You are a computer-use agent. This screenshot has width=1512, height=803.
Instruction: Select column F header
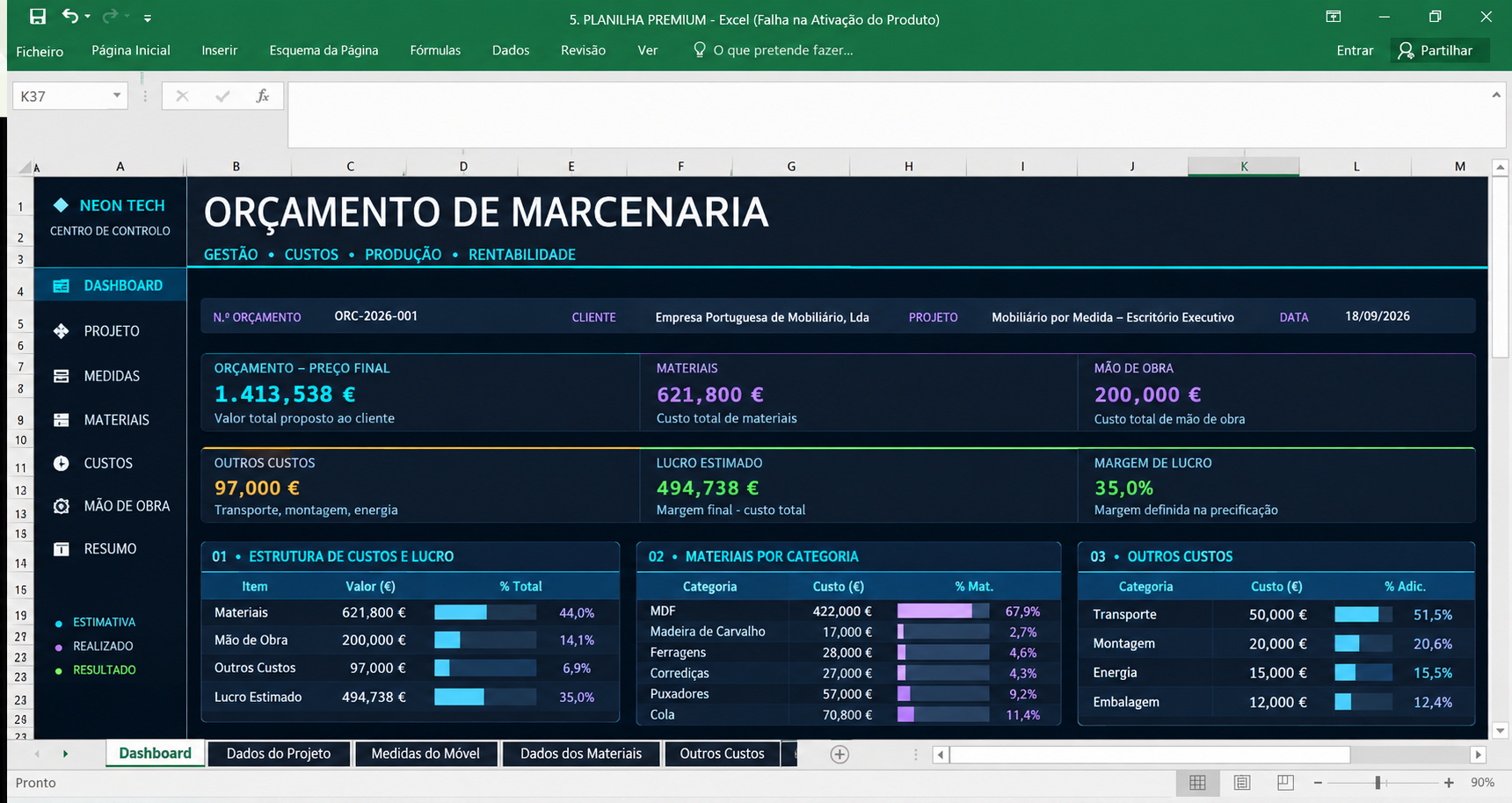coord(680,166)
